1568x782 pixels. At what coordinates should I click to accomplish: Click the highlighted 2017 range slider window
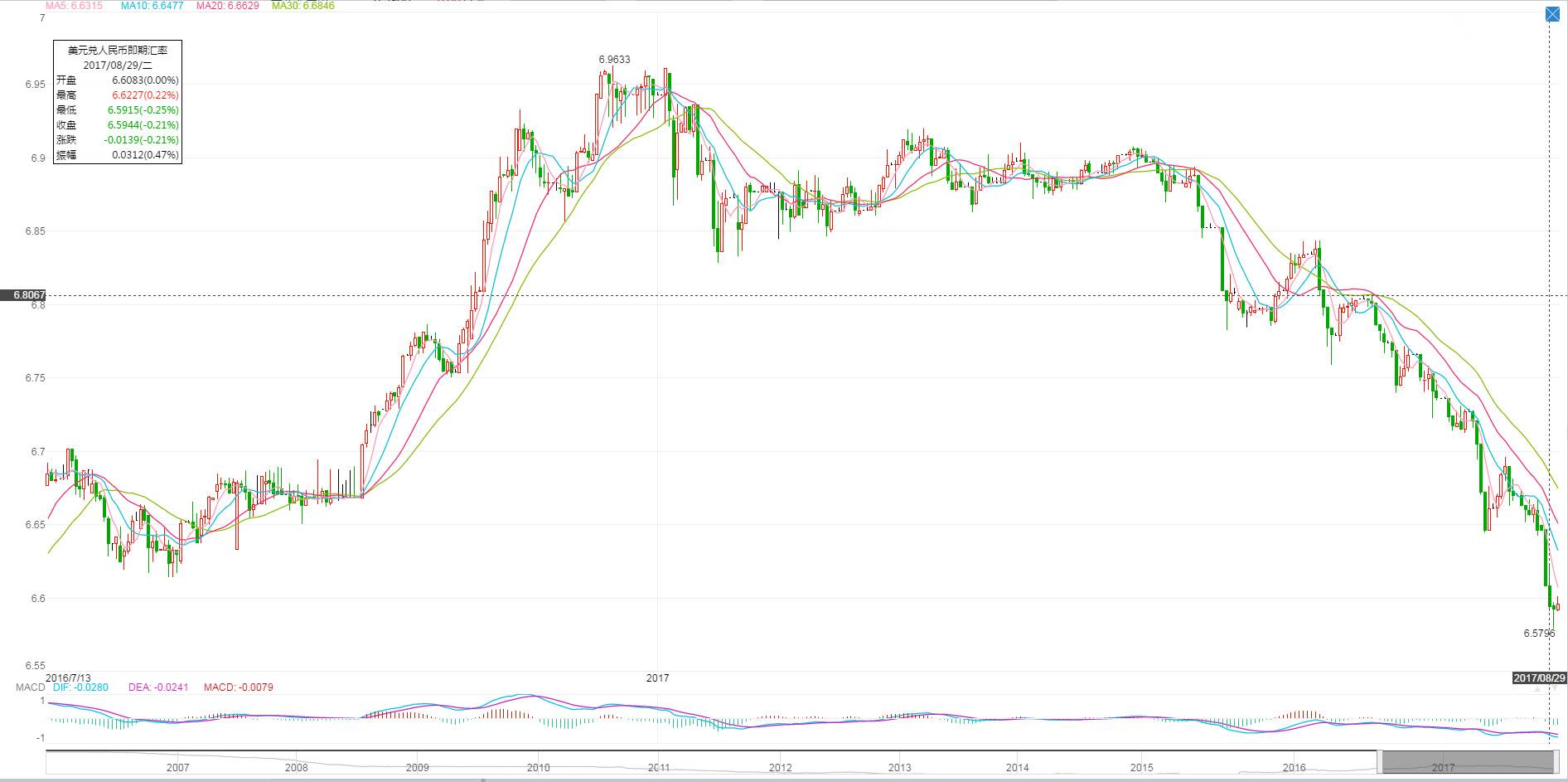pyautogui.click(x=1463, y=761)
